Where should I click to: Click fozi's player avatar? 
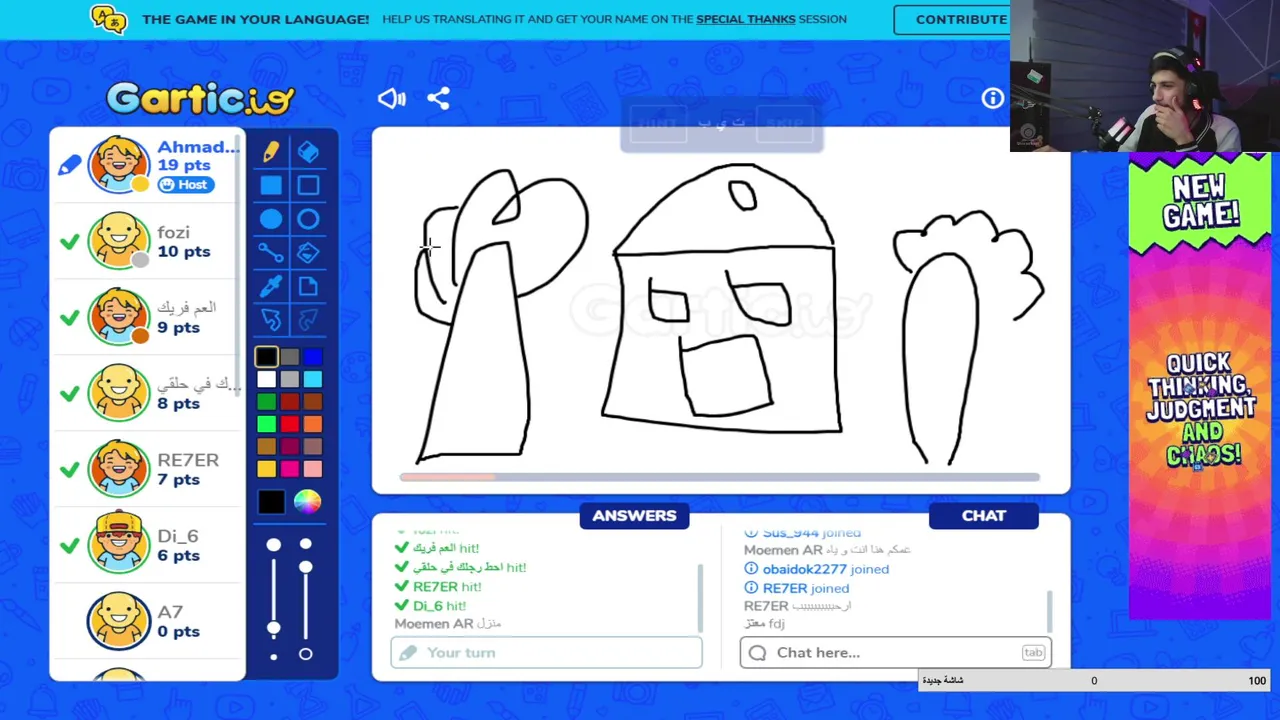tap(119, 240)
